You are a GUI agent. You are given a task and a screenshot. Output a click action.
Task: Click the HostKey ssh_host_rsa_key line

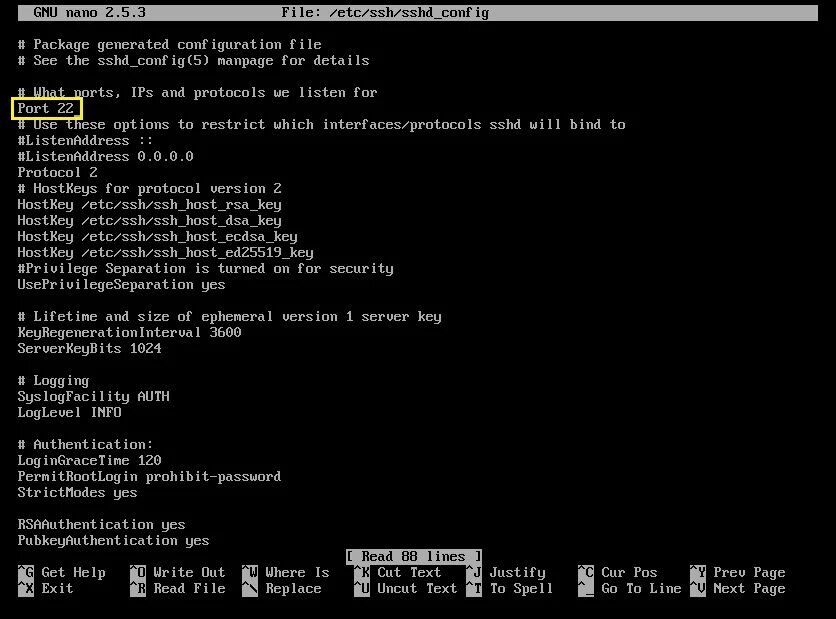[x=149, y=205]
